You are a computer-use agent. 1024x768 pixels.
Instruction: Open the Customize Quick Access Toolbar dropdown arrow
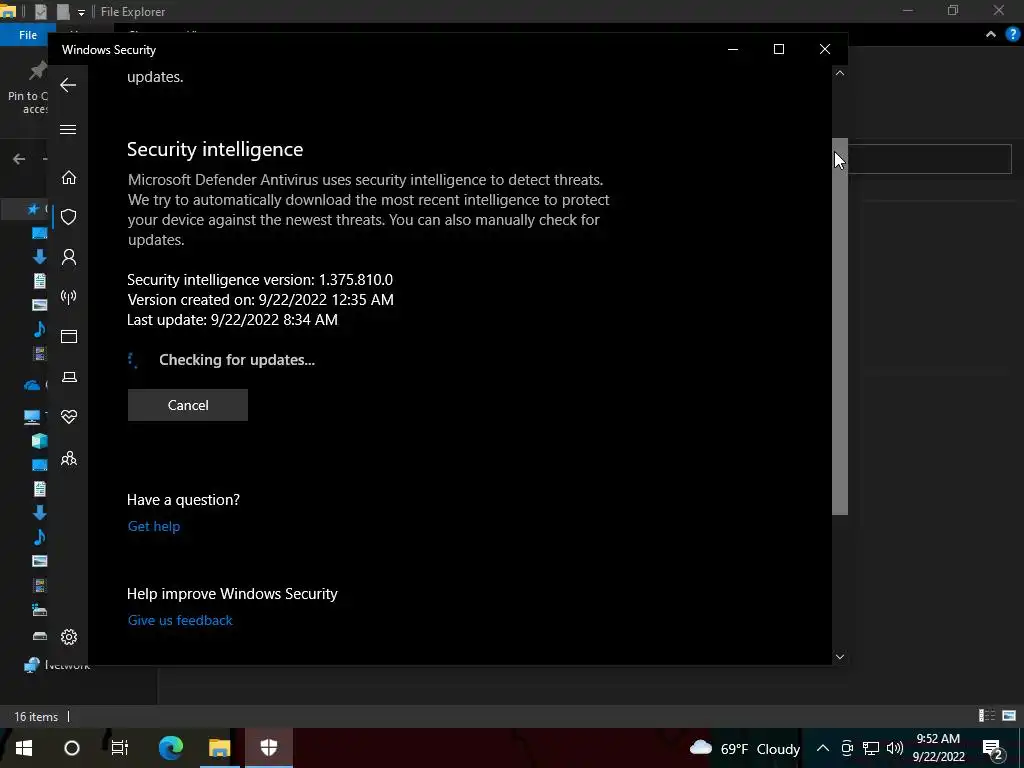(x=81, y=12)
